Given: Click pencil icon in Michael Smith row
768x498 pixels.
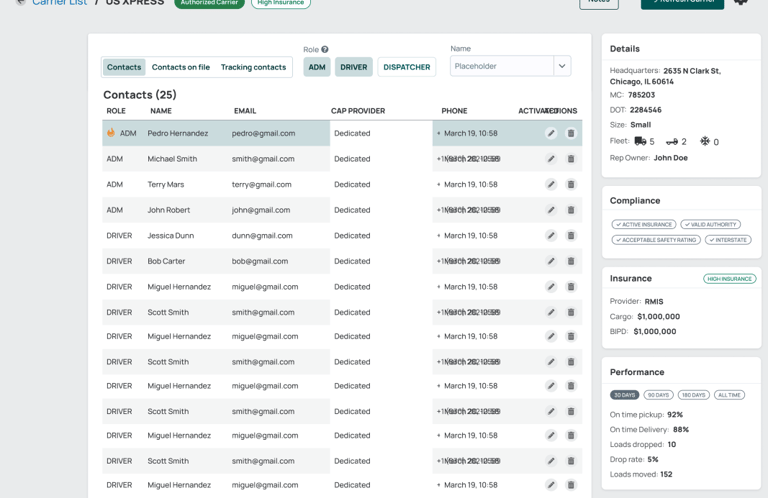Looking at the screenshot, I should pos(551,159).
